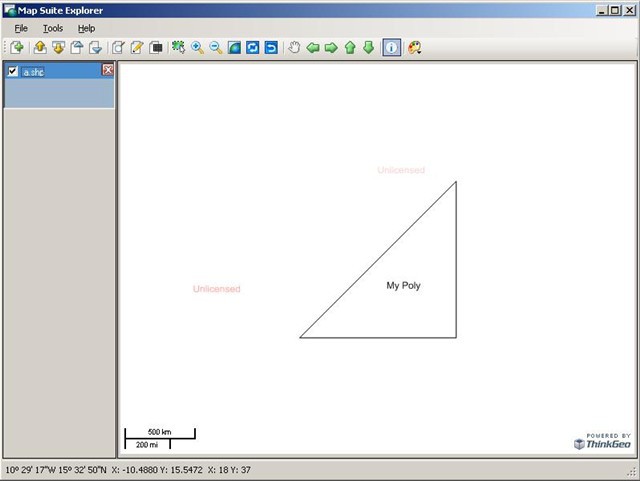
Task: Open the Help menu
Action: pyautogui.click(x=87, y=28)
